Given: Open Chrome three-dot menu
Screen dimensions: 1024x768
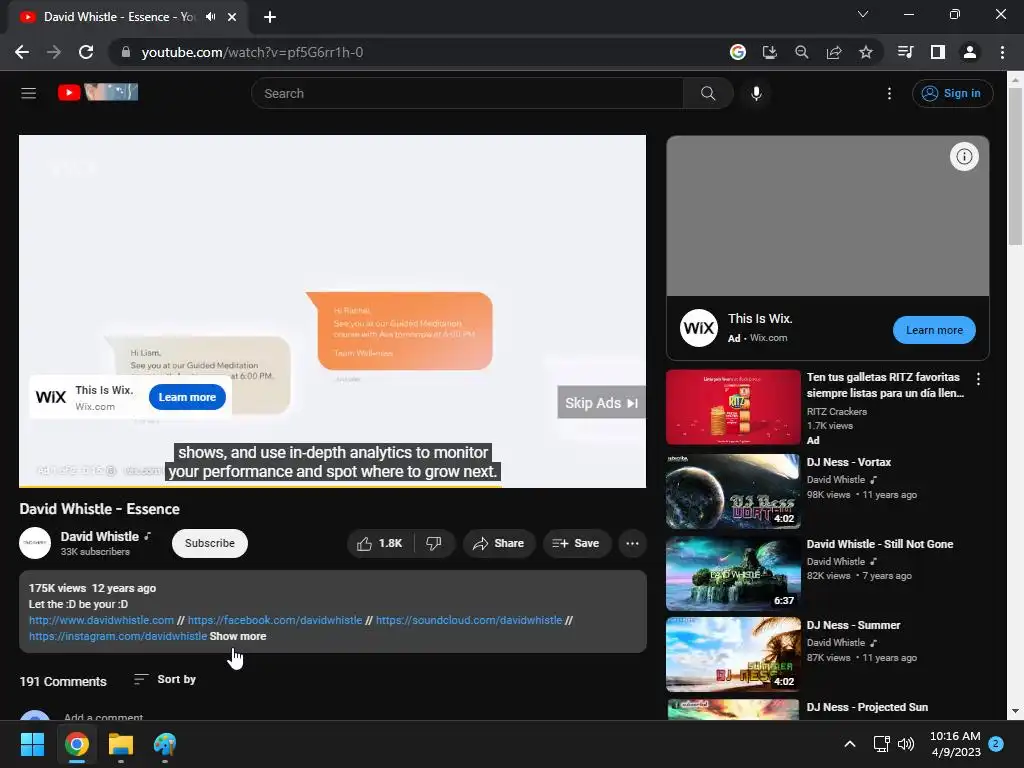Looking at the screenshot, I should (1002, 52).
